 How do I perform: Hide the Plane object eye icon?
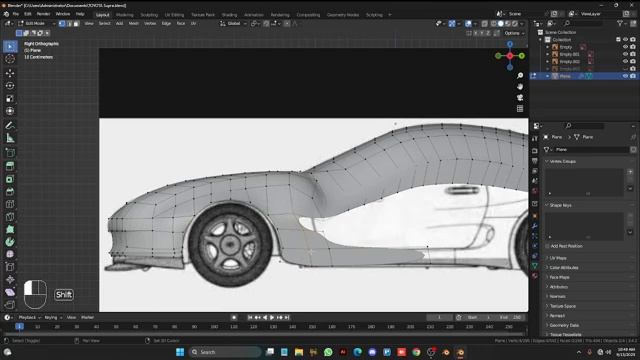click(625, 76)
